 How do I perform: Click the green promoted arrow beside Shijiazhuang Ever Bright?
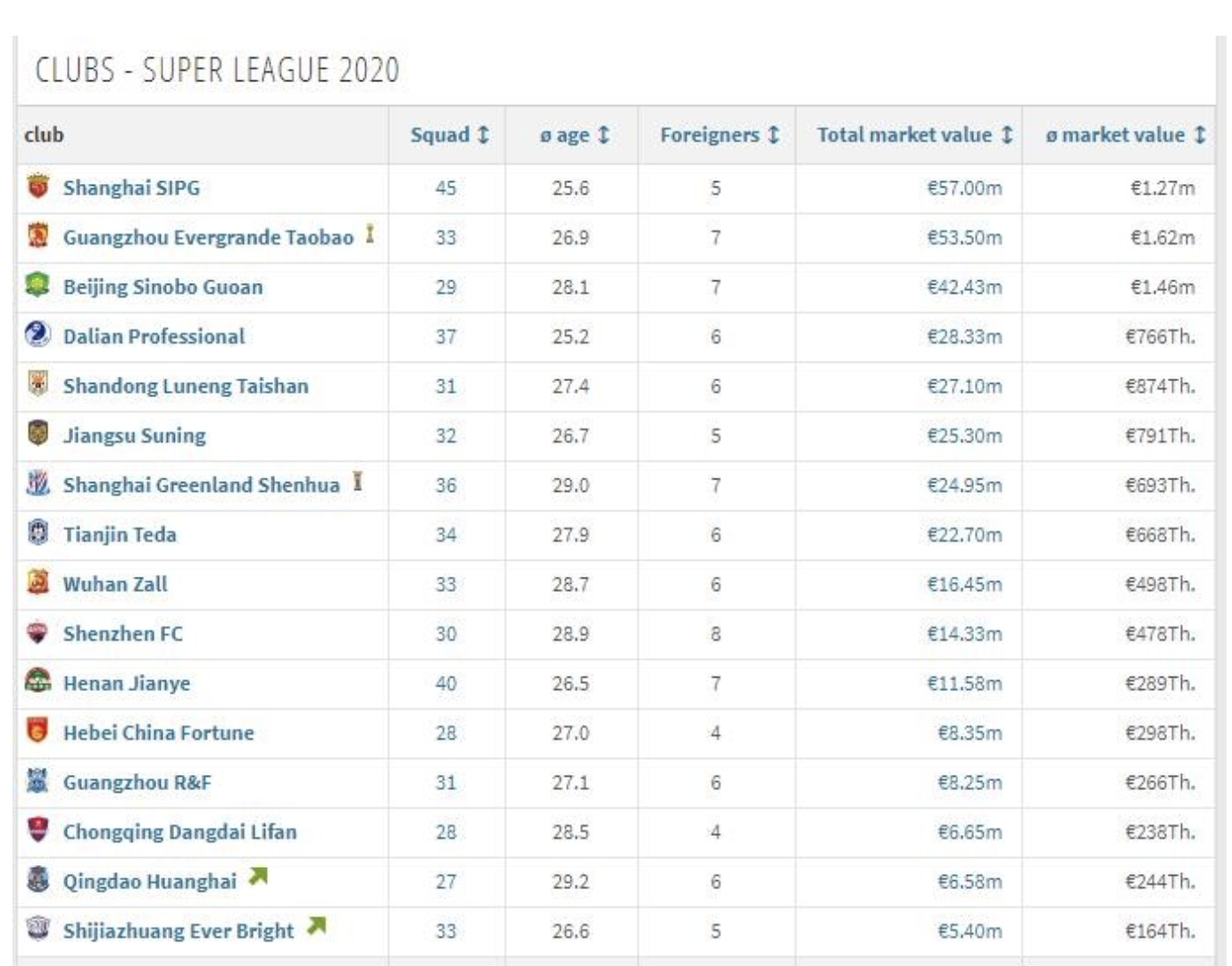[x=316, y=927]
